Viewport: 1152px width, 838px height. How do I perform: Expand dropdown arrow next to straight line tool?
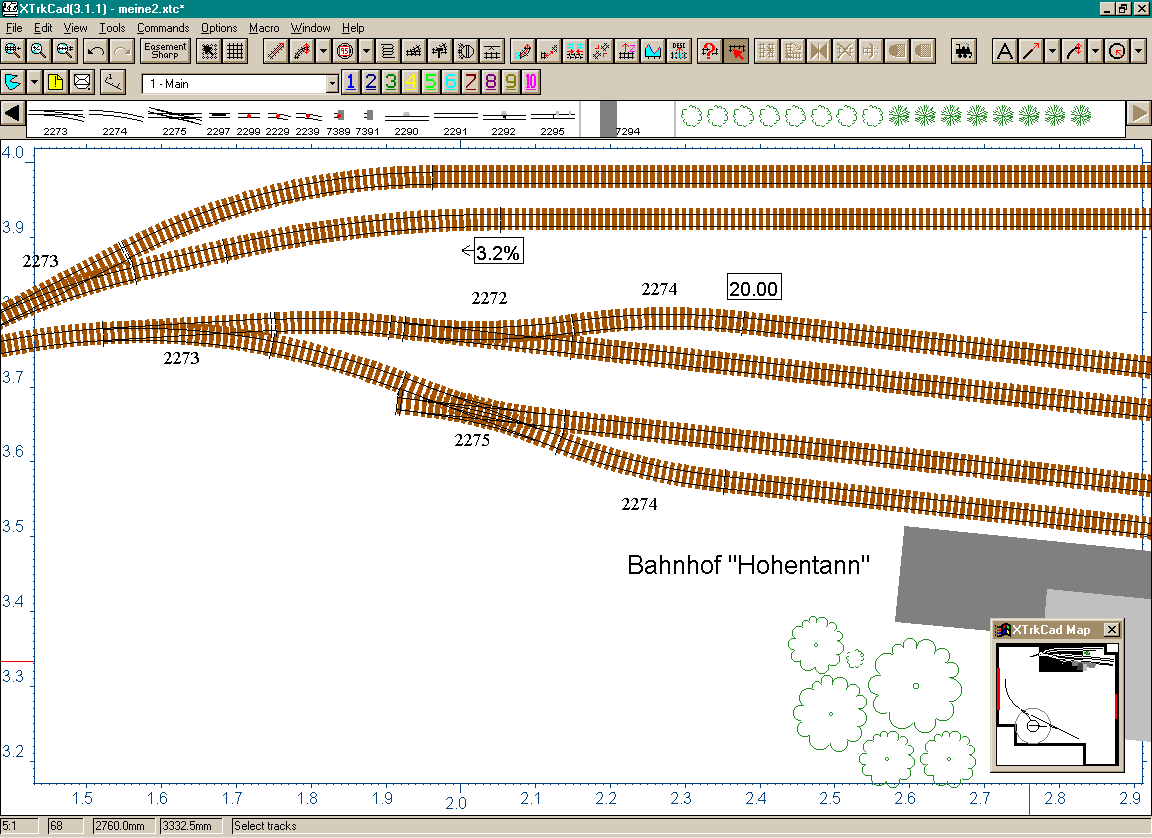(1052, 50)
